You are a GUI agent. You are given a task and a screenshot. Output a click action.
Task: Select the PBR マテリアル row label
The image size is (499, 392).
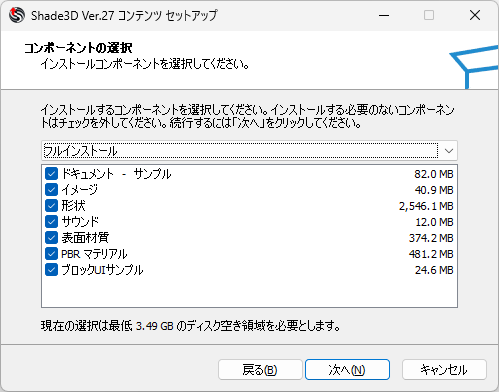pos(94,254)
